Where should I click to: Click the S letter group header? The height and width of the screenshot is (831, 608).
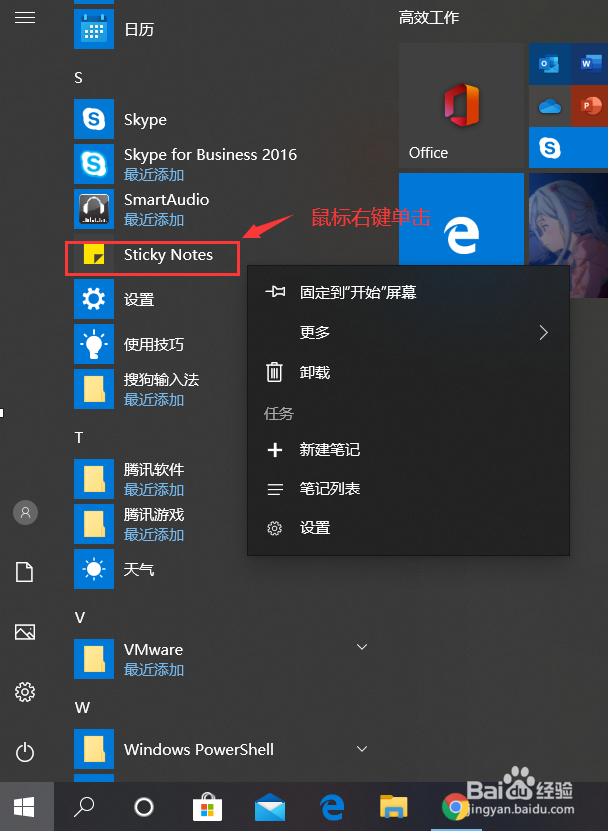tap(78, 78)
